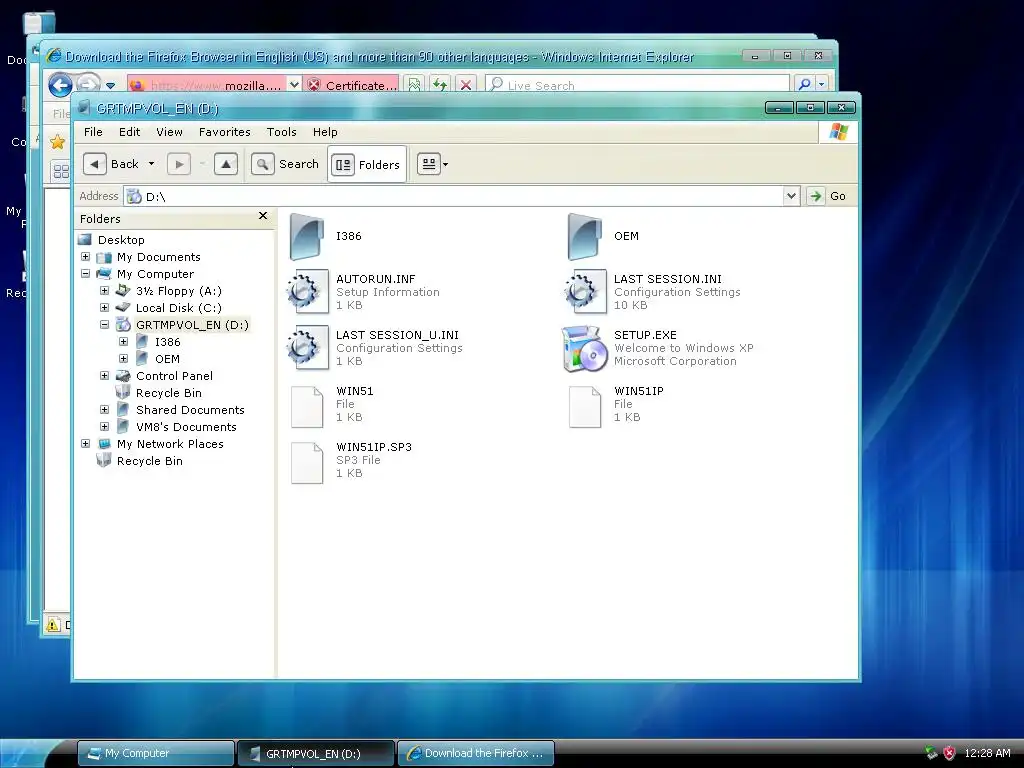Select My Network Places in tree

point(170,443)
